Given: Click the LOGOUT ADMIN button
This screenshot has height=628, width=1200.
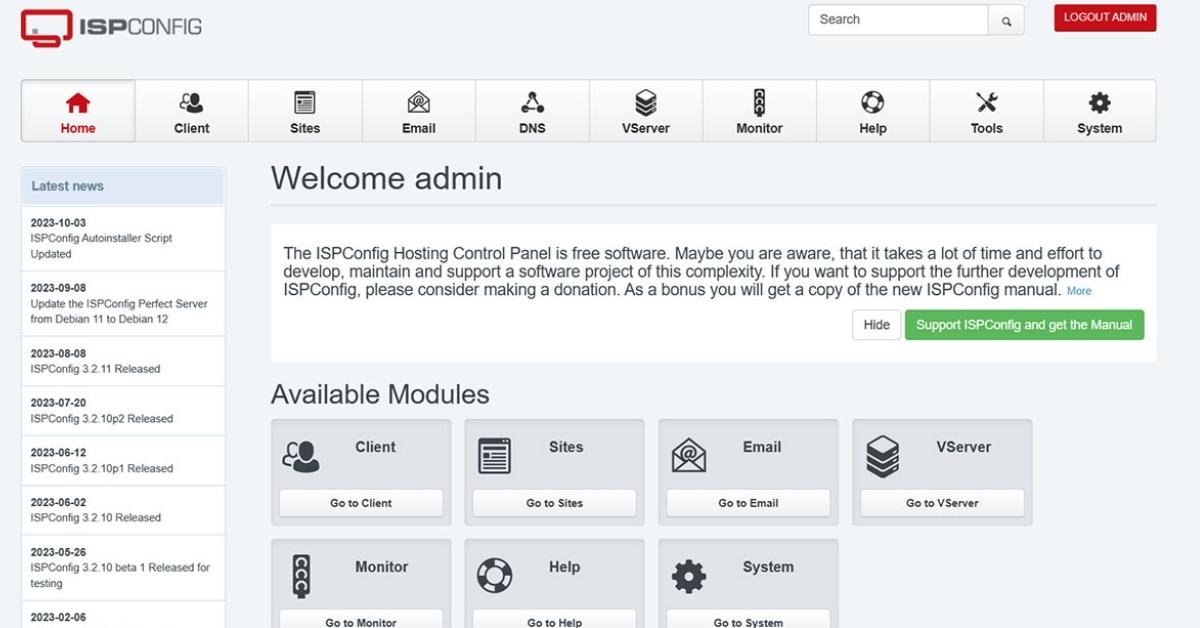Looking at the screenshot, I should point(1105,18).
